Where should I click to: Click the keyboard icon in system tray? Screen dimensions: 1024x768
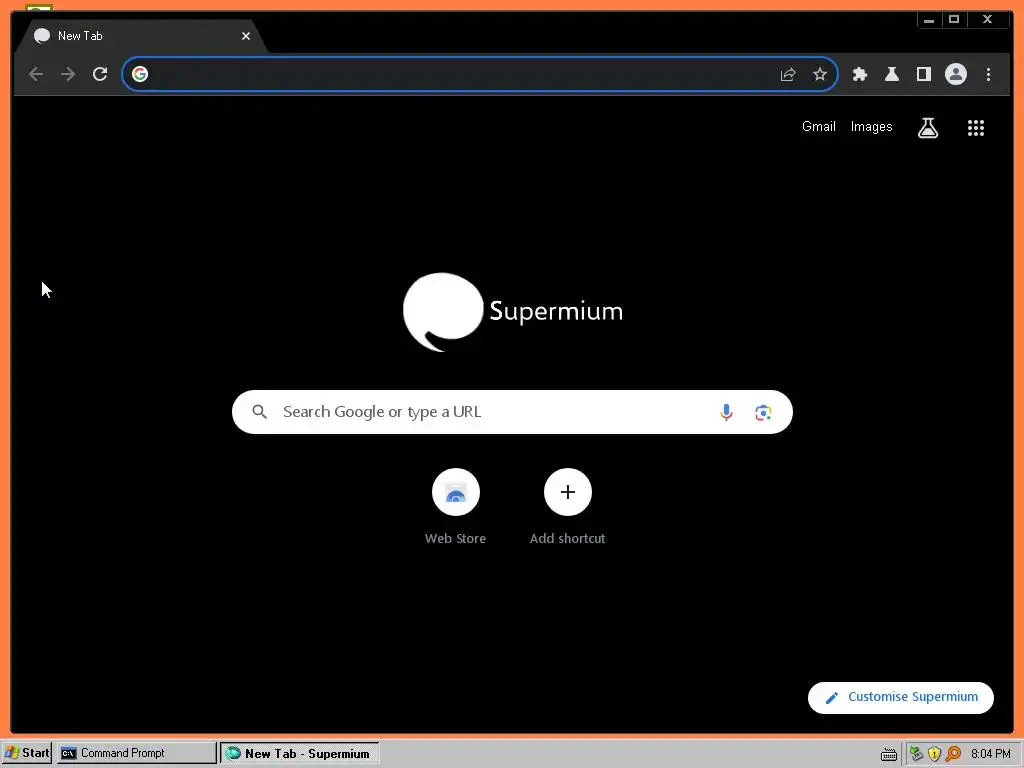(x=889, y=754)
